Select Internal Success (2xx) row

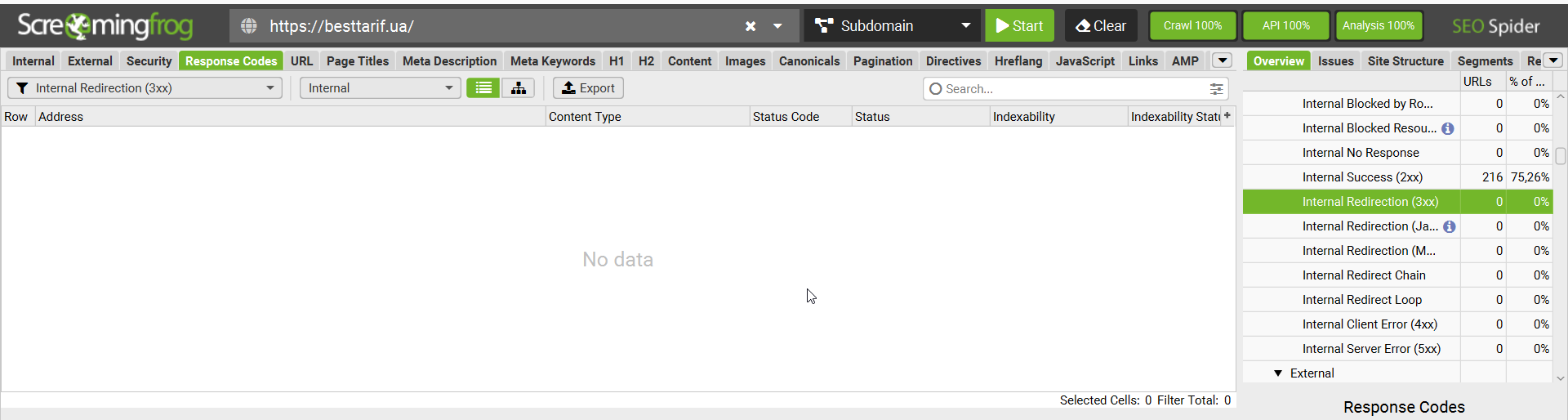click(1397, 177)
